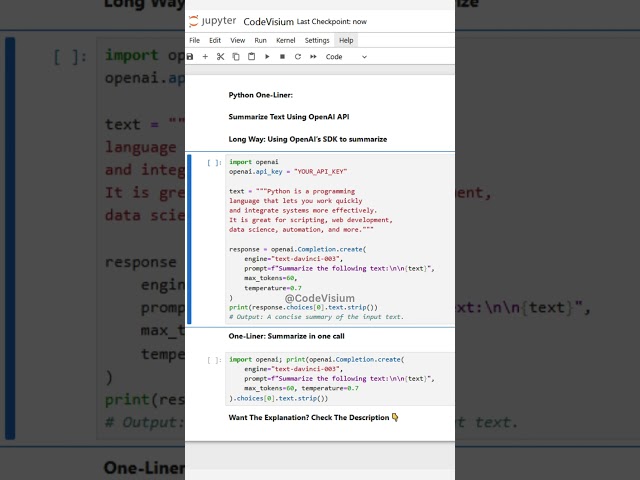This screenshot has height=480, width=640.
Task: Paste cell from clipboard
Action: 251,57
